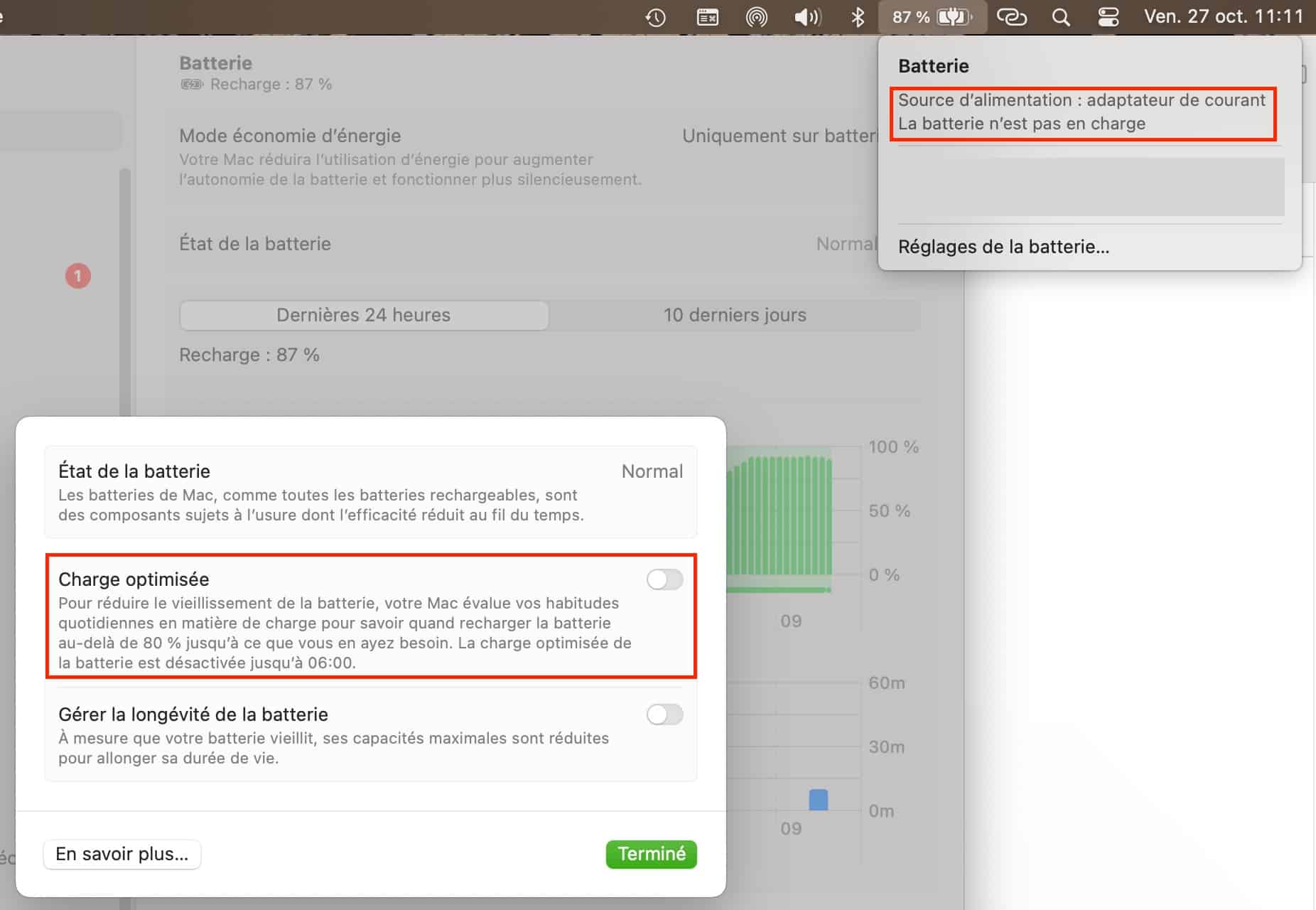Open the Time Machine menu bar icon

(x=655, y=17)
